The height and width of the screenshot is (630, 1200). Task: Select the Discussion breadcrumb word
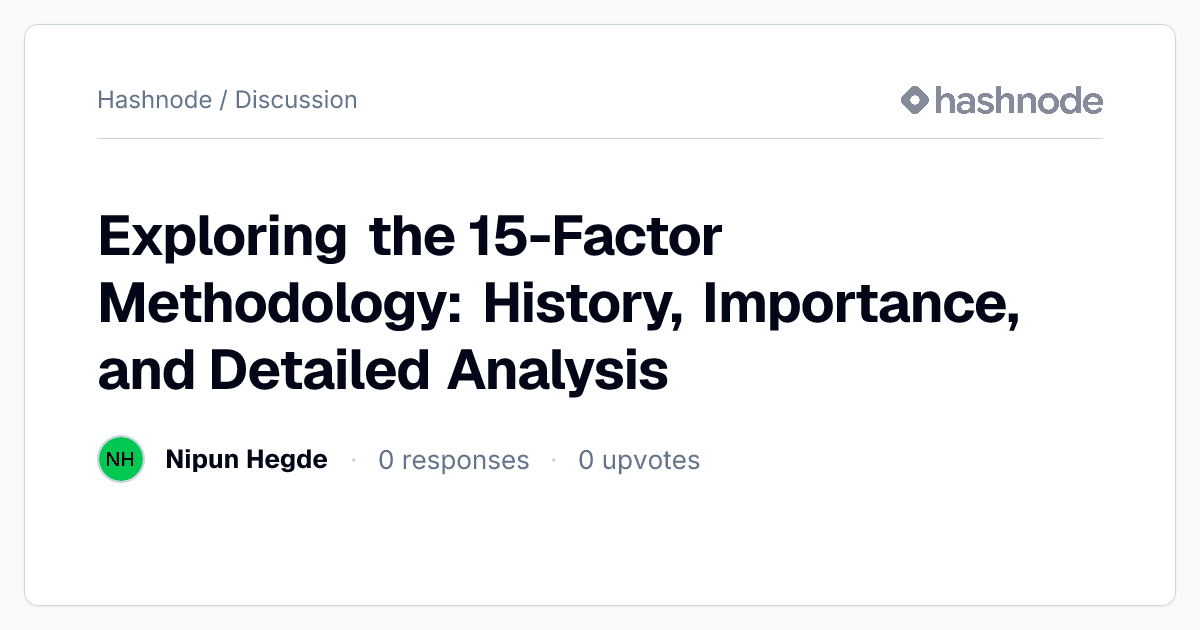[x=296, y=100]
